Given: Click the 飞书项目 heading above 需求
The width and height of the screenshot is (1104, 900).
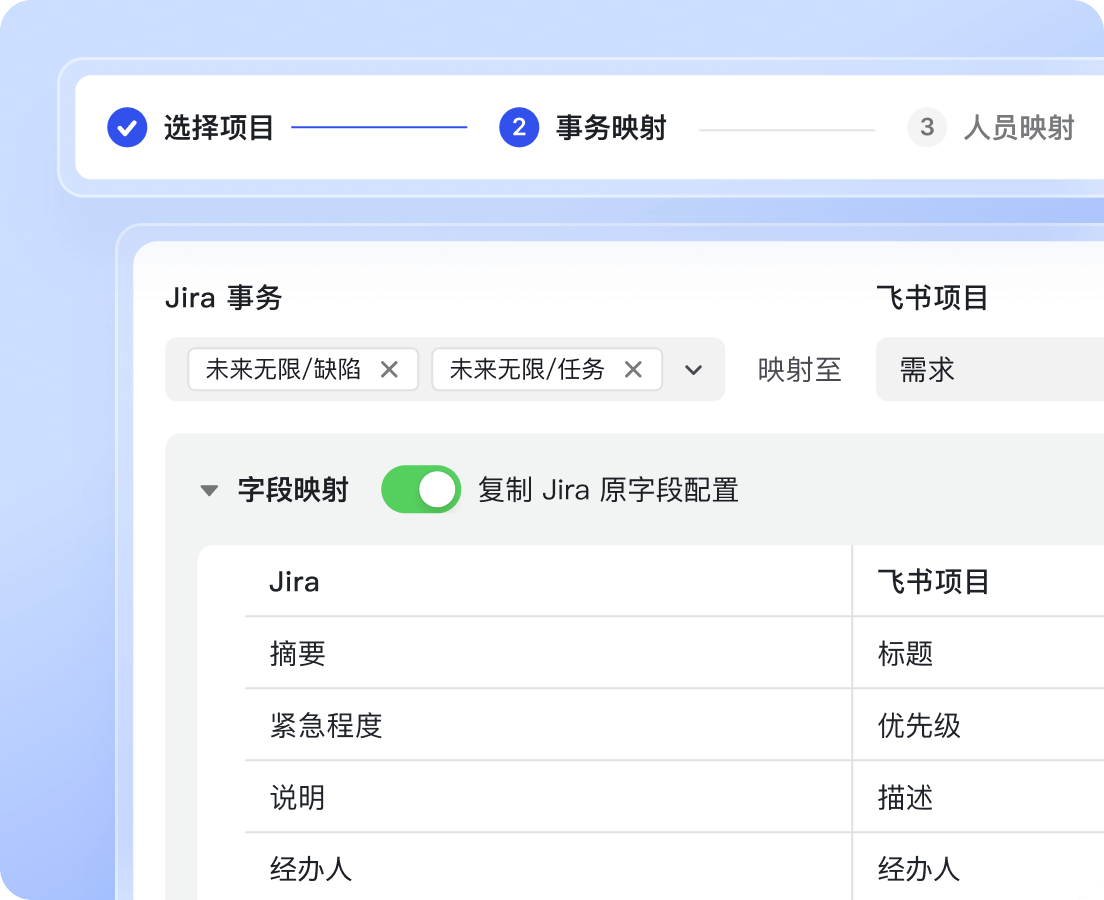Looking at the screenshot, I should [x=932, y=297].
